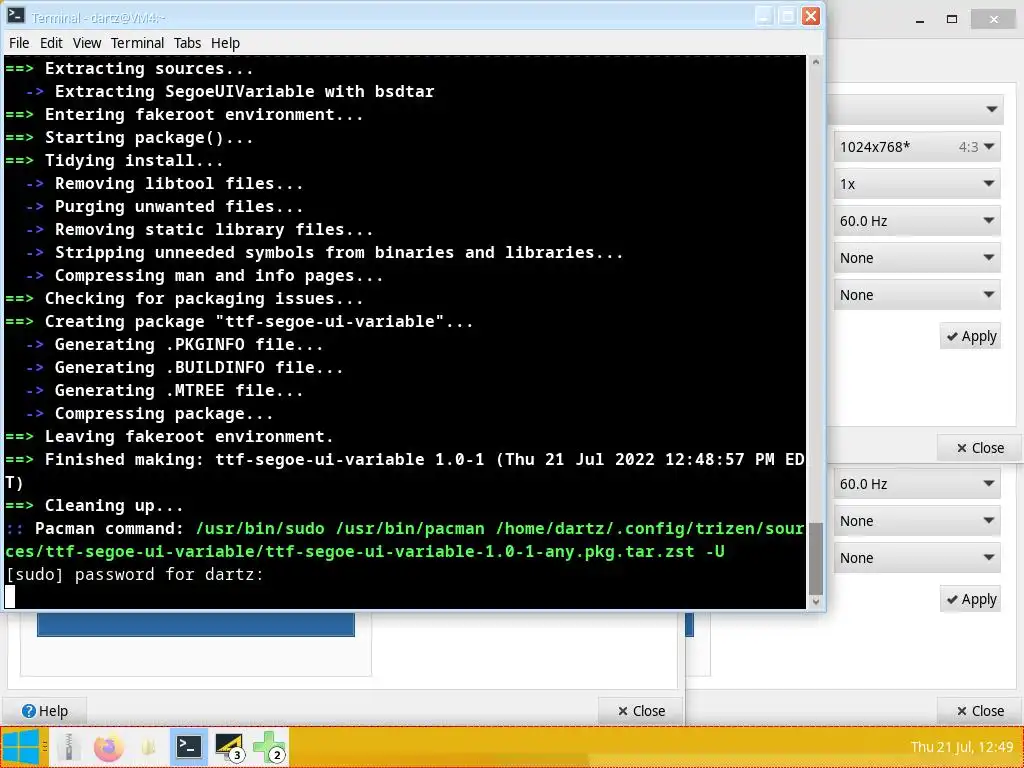Open the Windows-style start menu

[x=21, y=746]
